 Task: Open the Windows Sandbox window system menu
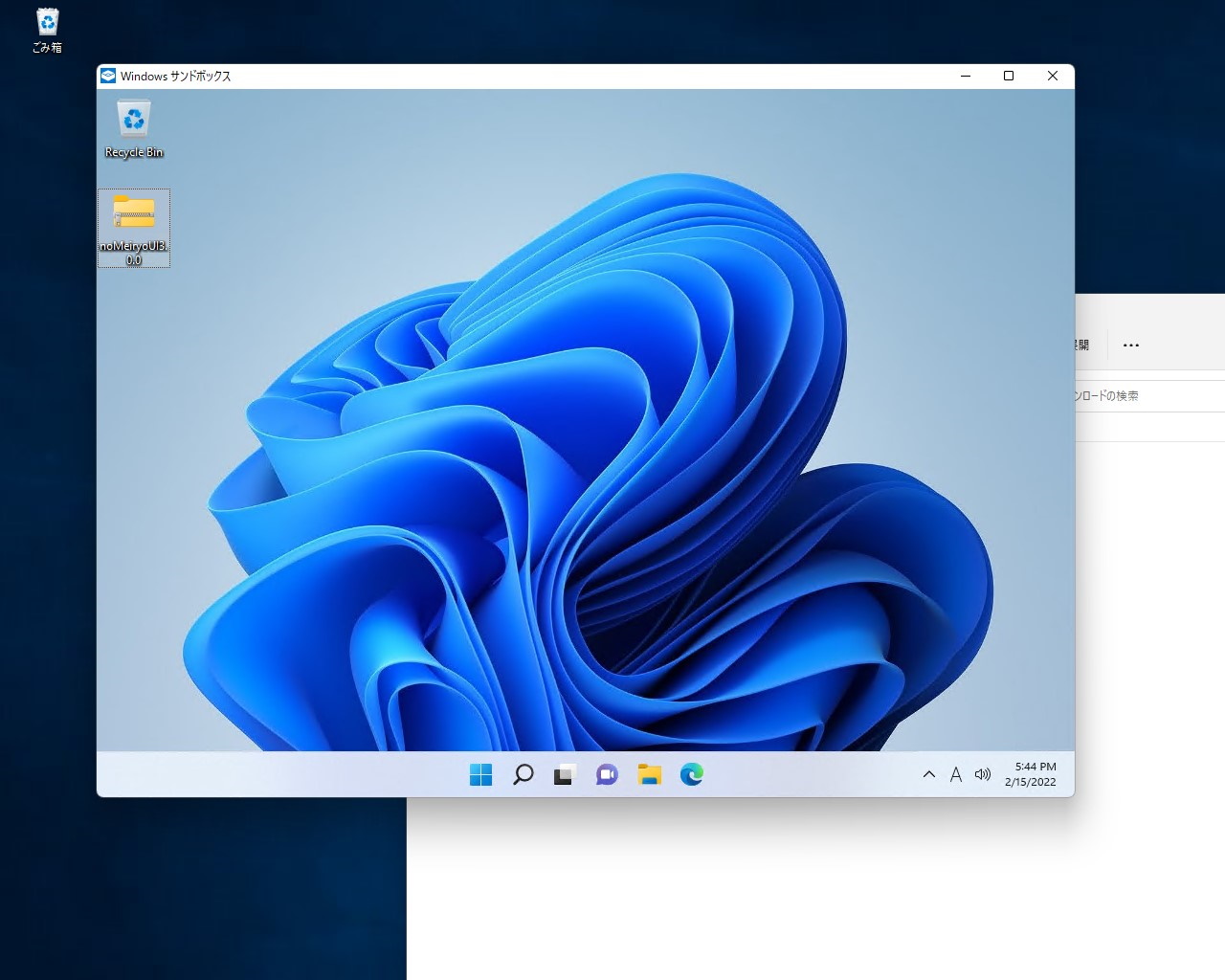tap(108, 76)
